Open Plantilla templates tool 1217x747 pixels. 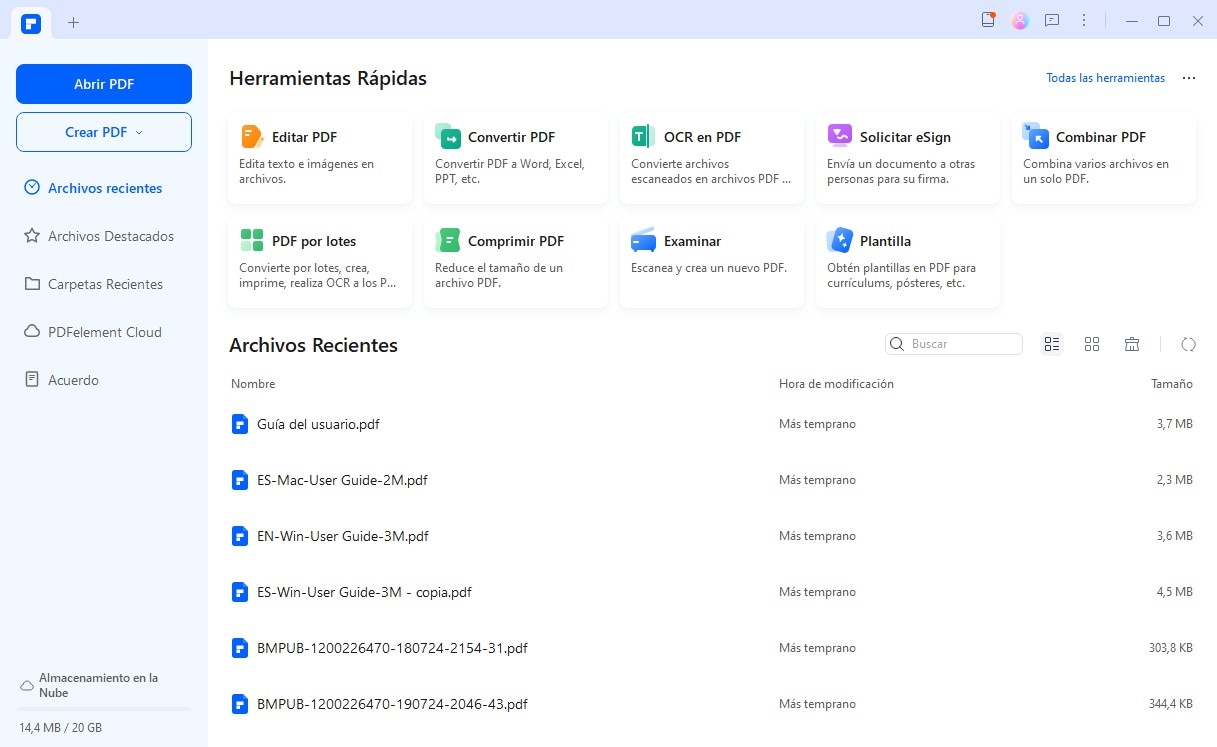[908, 262]
